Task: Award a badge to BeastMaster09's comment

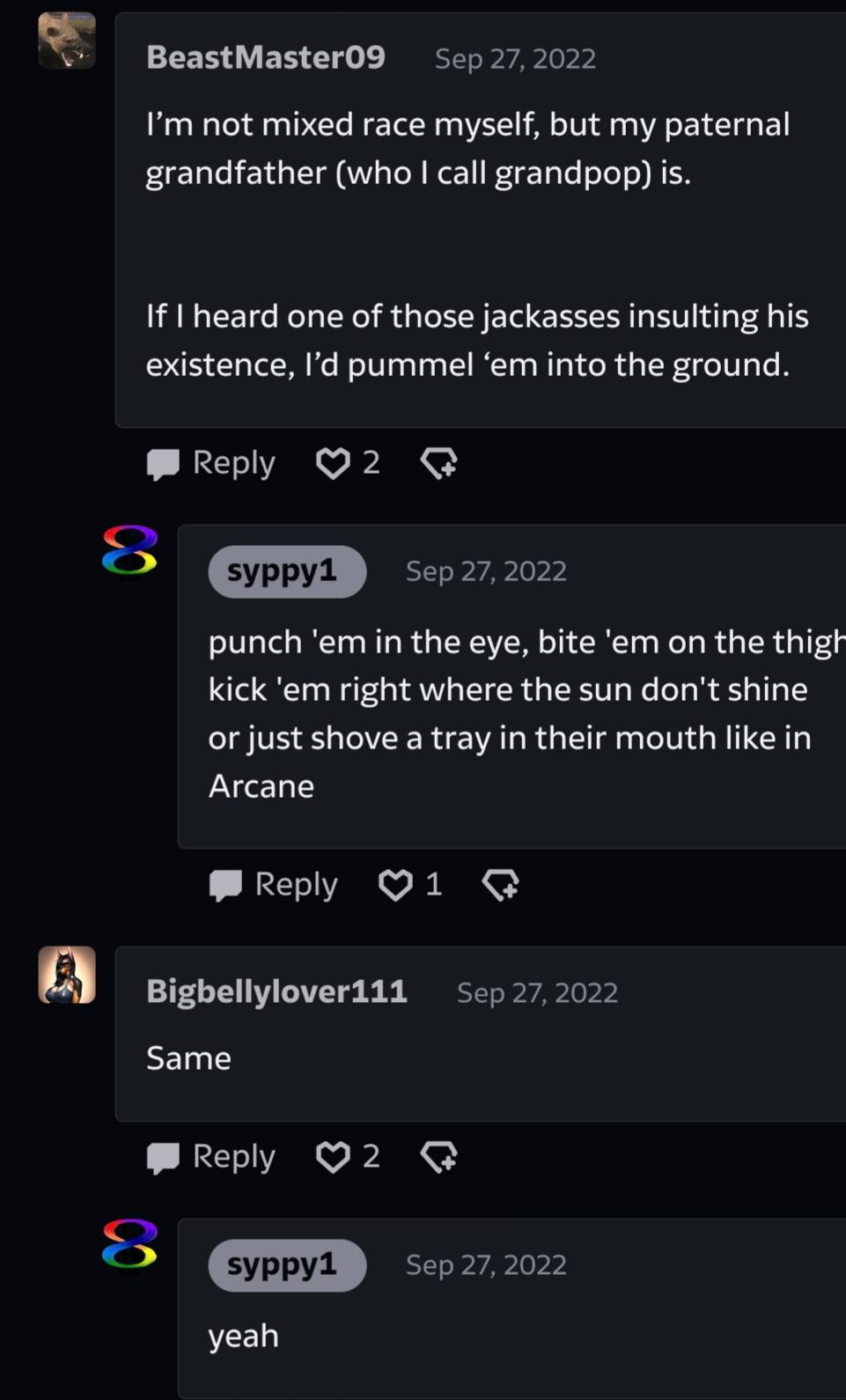Action: click(x=438, y=463)
